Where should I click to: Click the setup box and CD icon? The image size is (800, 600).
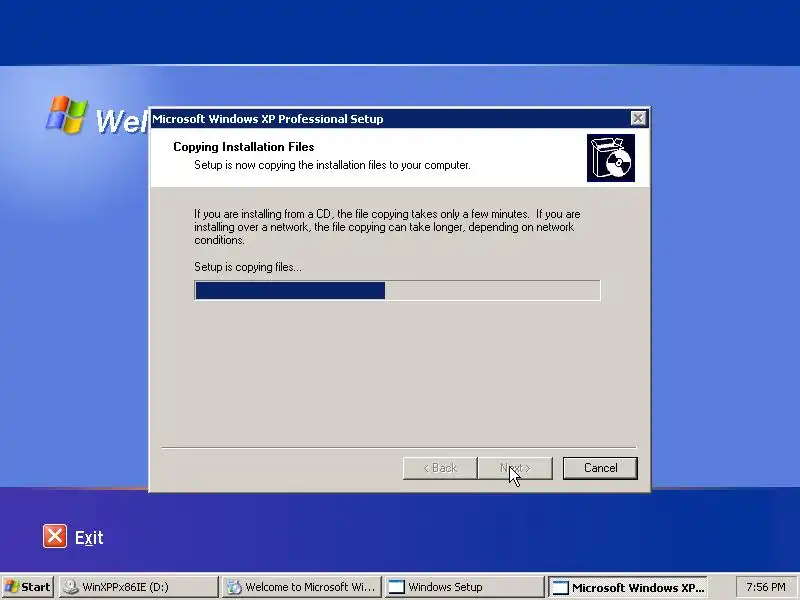611,158
